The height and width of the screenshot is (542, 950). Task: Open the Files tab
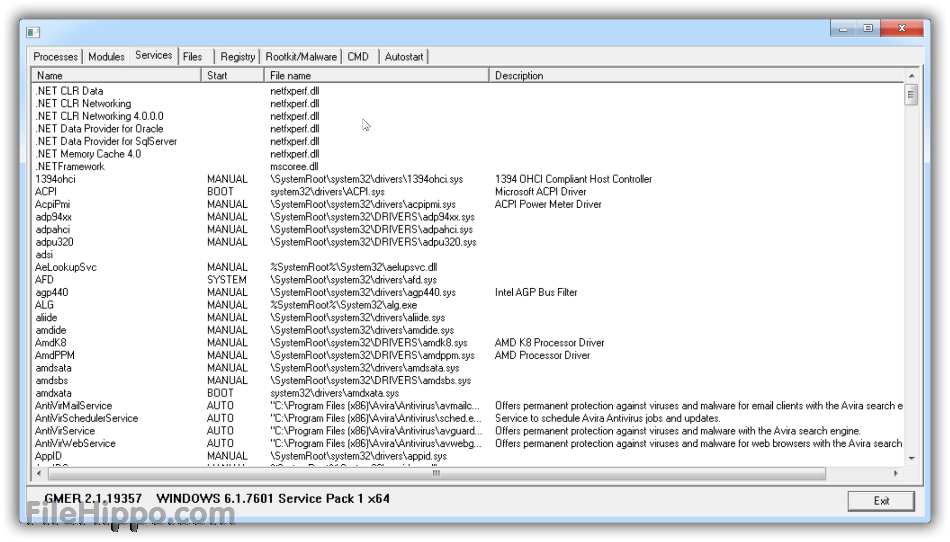(193, 56)
